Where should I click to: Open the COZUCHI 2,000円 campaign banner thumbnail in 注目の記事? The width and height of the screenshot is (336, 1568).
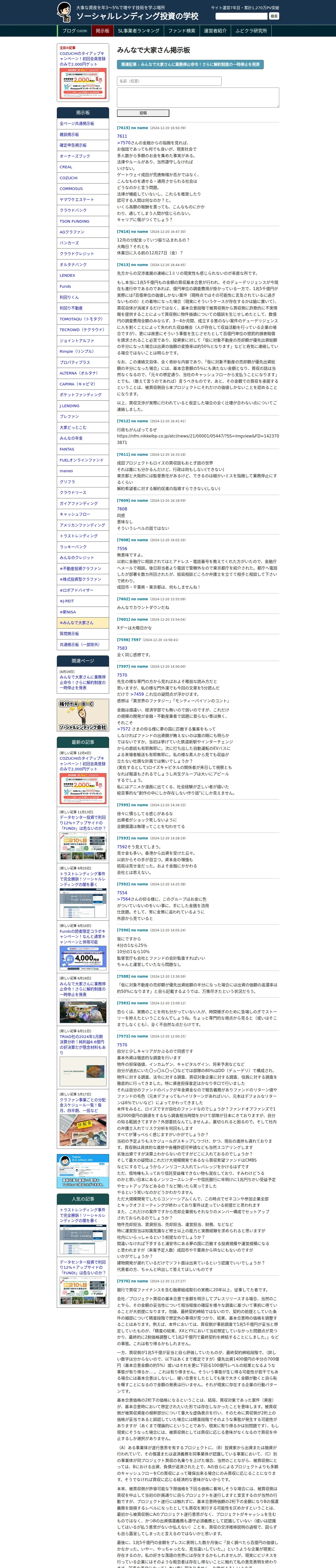[83, 83]
